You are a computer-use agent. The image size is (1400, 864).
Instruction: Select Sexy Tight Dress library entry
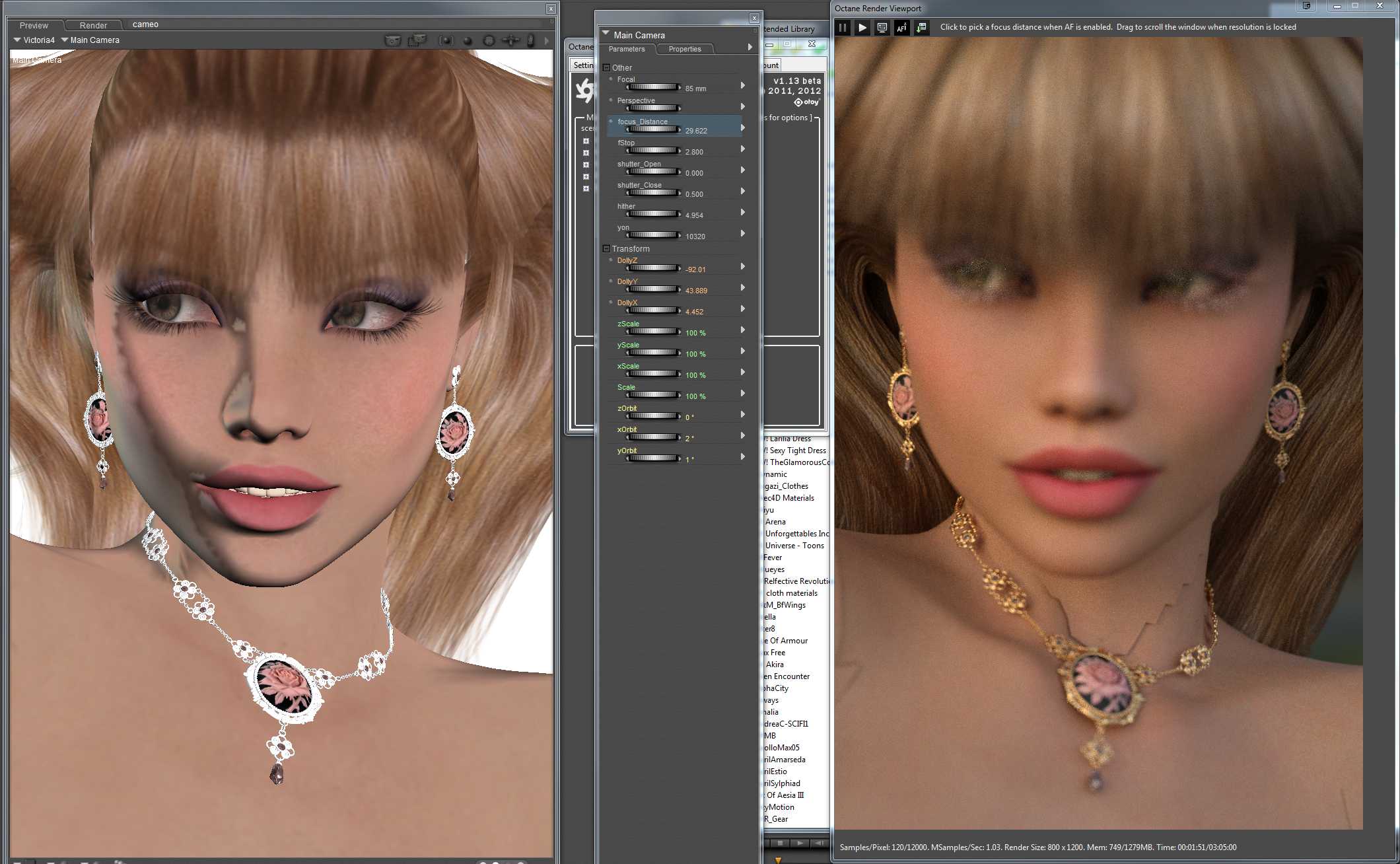[x=797, y=450]
